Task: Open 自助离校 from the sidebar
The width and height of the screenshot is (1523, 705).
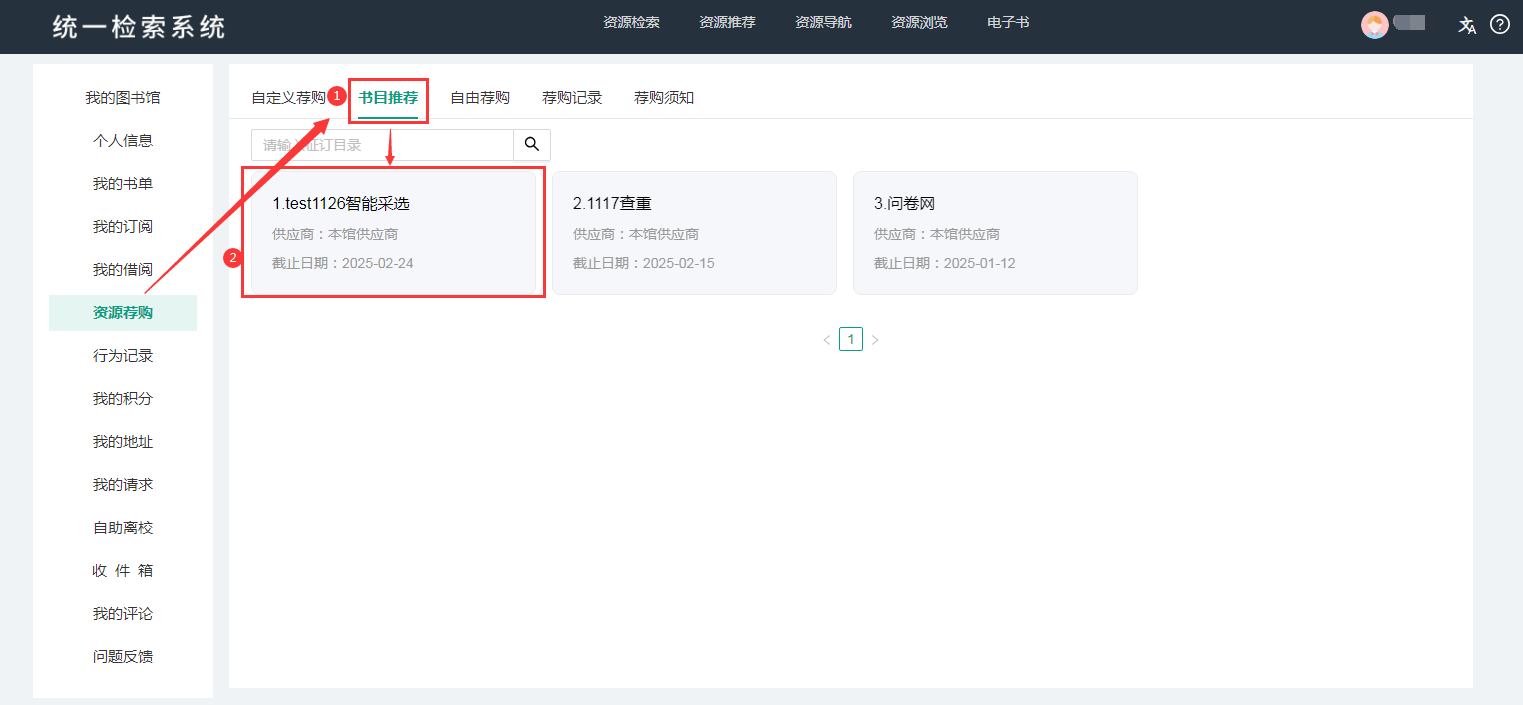Action: pyautogui.click(x=122, y=527)
